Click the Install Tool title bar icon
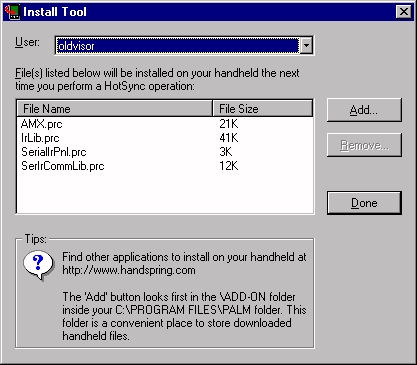This screenshot has height=365, width=417. click(x=12, y=12)
